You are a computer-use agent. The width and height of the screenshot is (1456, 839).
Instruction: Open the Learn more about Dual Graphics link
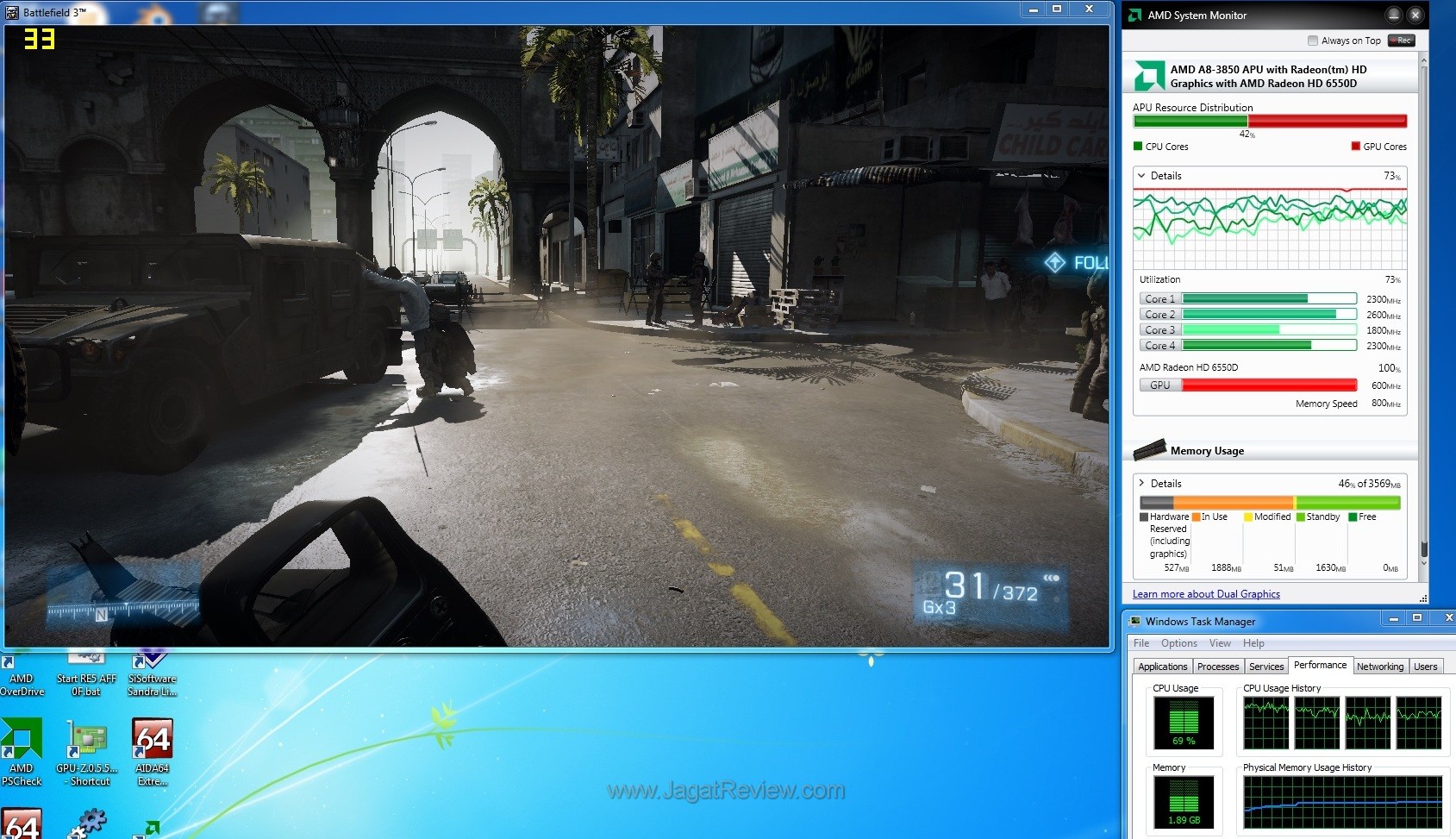coord(1206,594)
